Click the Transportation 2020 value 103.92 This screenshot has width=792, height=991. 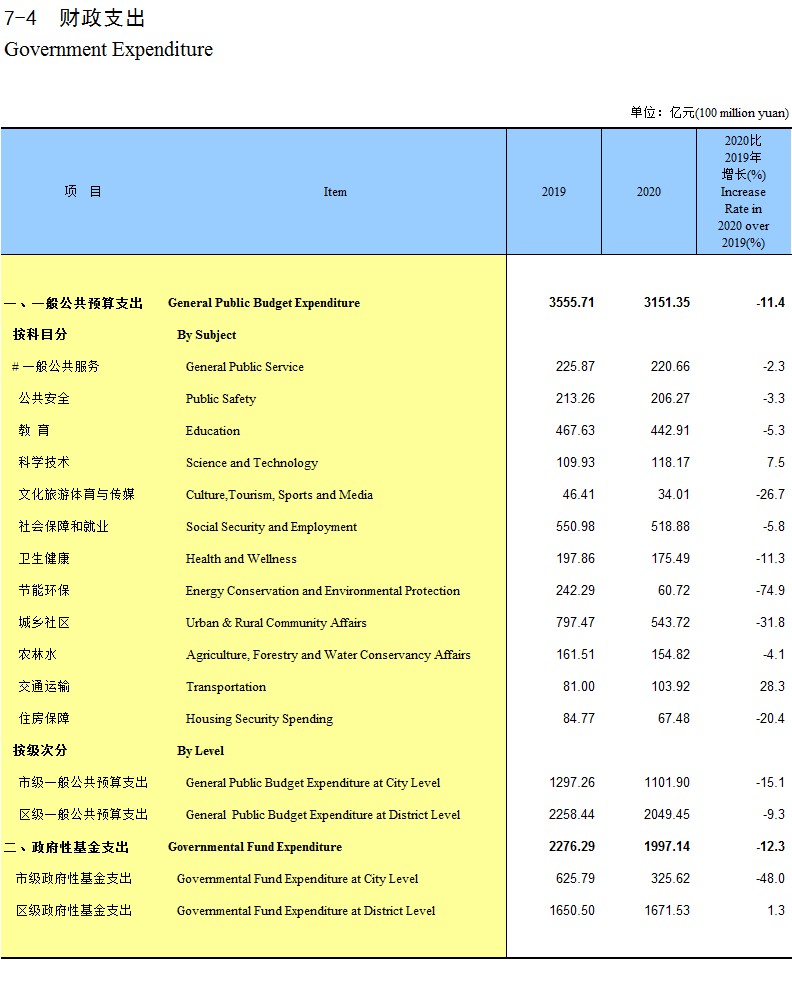[x=669, y=687]
